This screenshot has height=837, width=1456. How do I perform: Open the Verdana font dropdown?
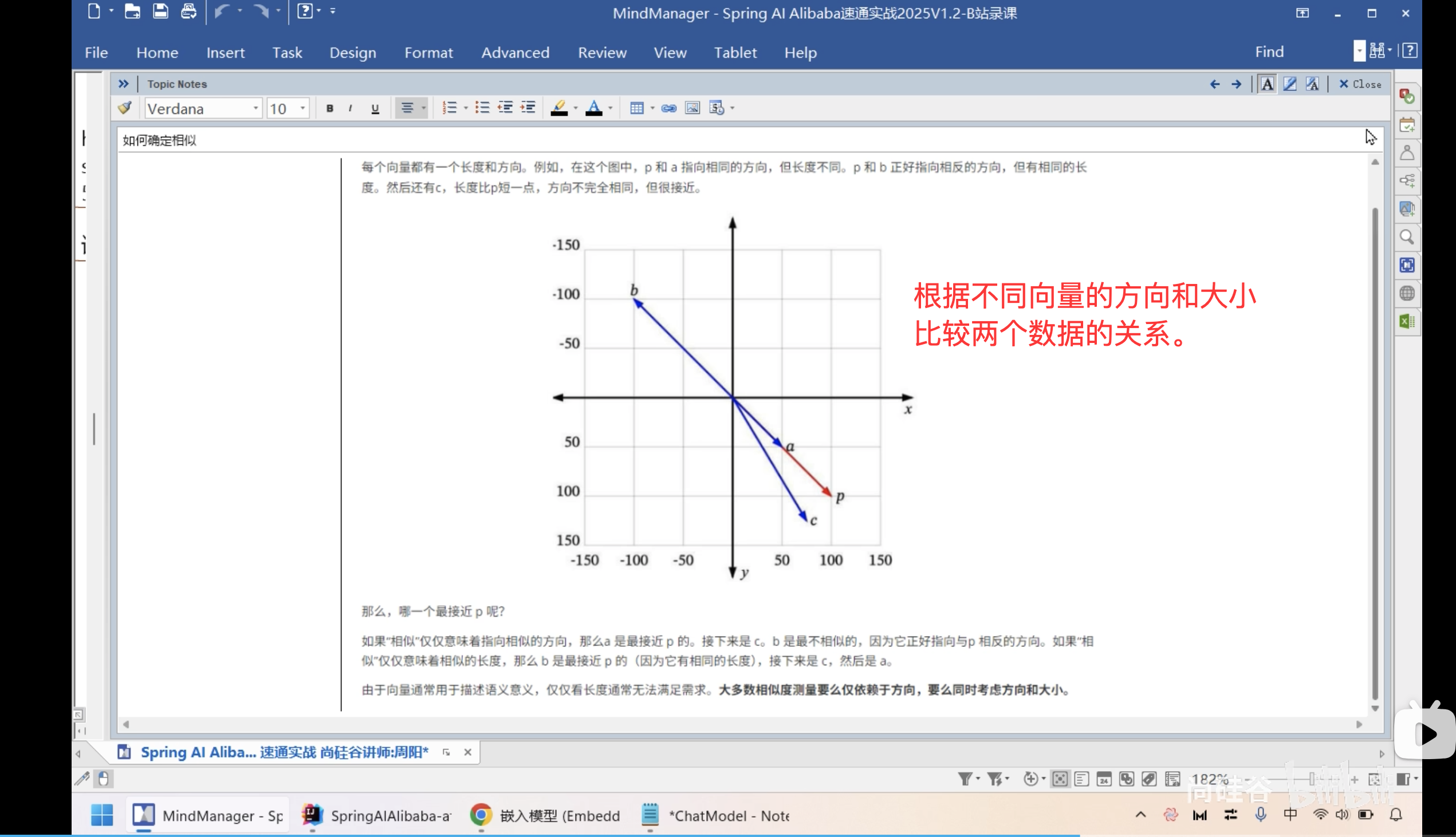click(257, 108)
